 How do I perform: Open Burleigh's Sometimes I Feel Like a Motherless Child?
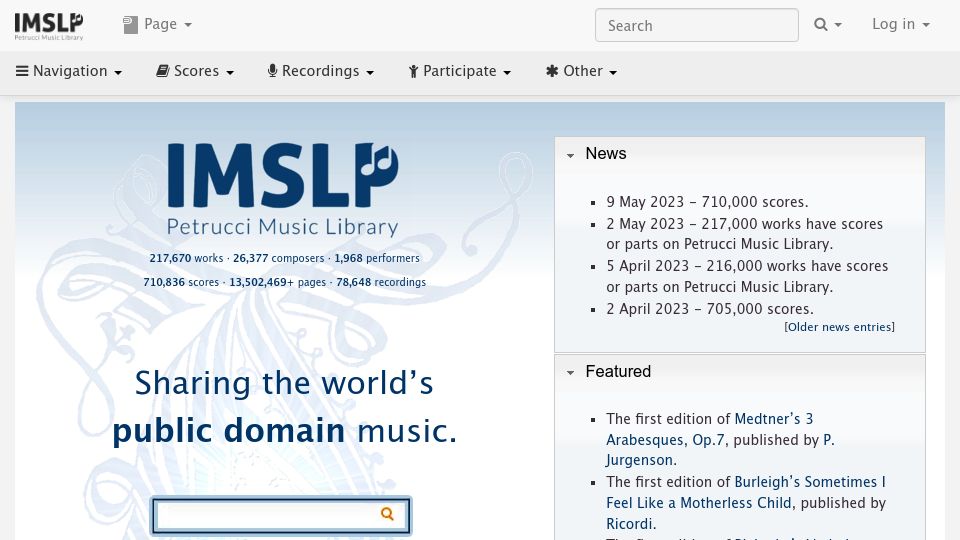point(746,492)
